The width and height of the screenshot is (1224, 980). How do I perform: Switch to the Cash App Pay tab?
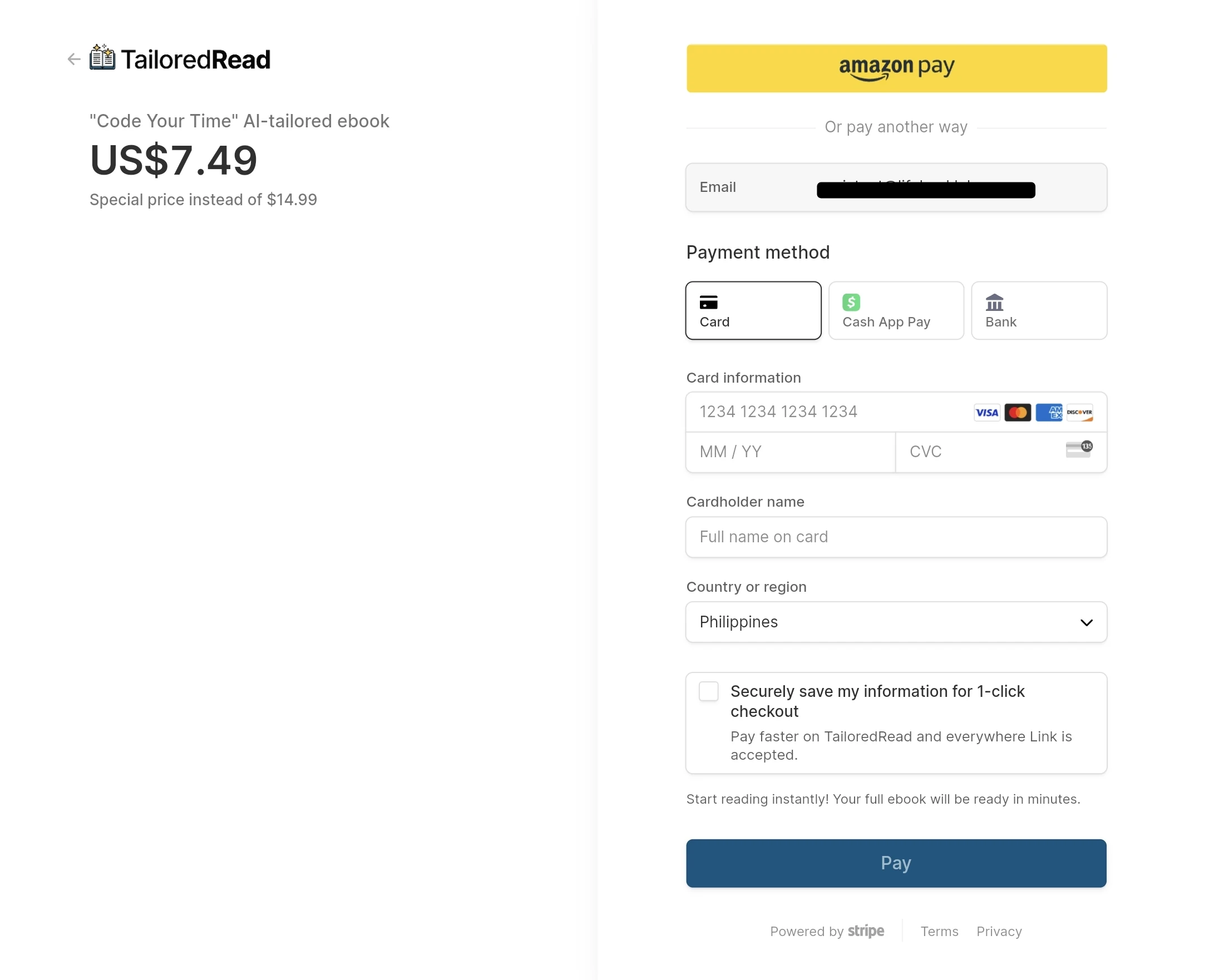896,310
